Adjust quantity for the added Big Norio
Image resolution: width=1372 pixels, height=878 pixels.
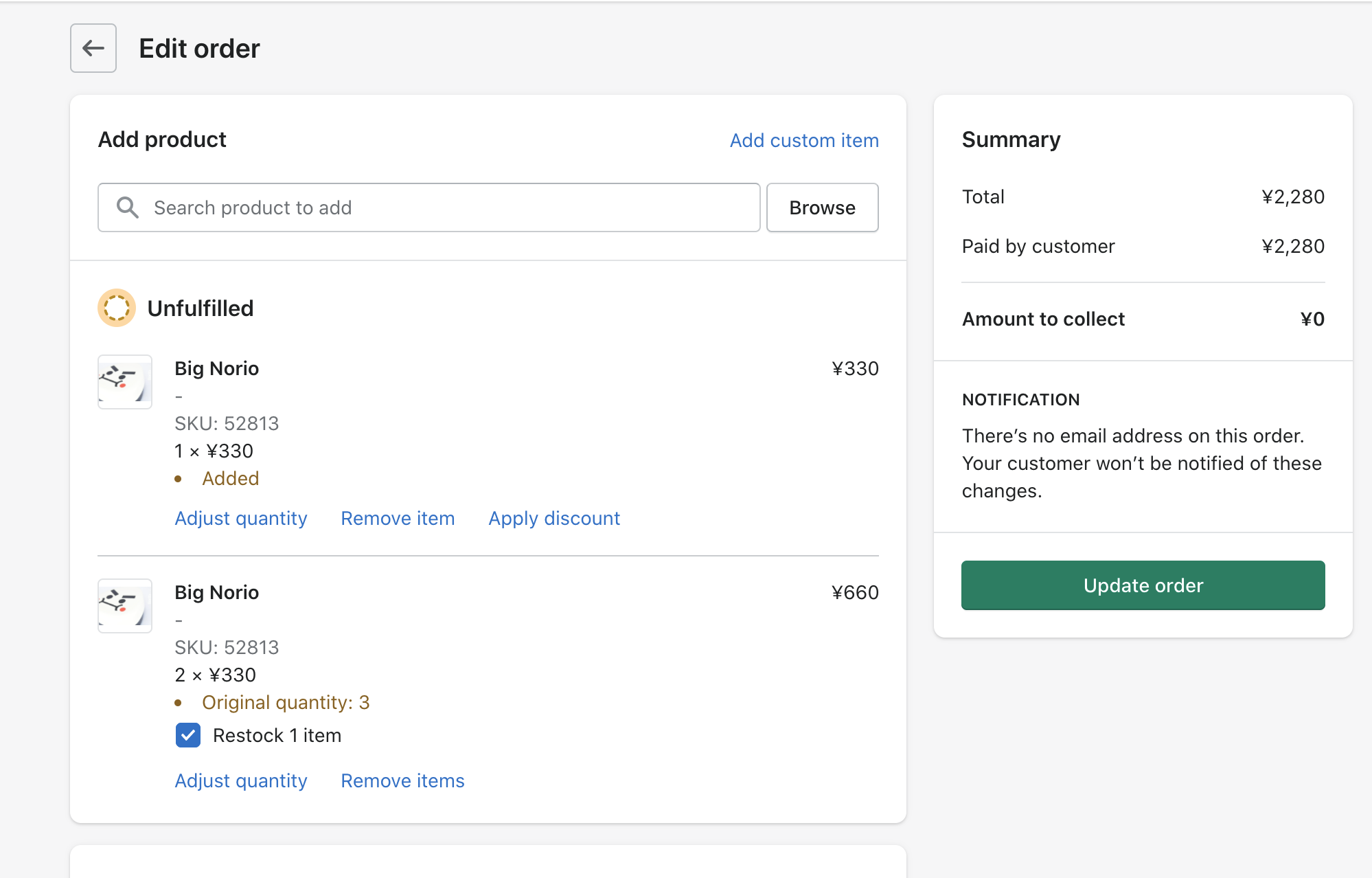[x=241, y=518]
